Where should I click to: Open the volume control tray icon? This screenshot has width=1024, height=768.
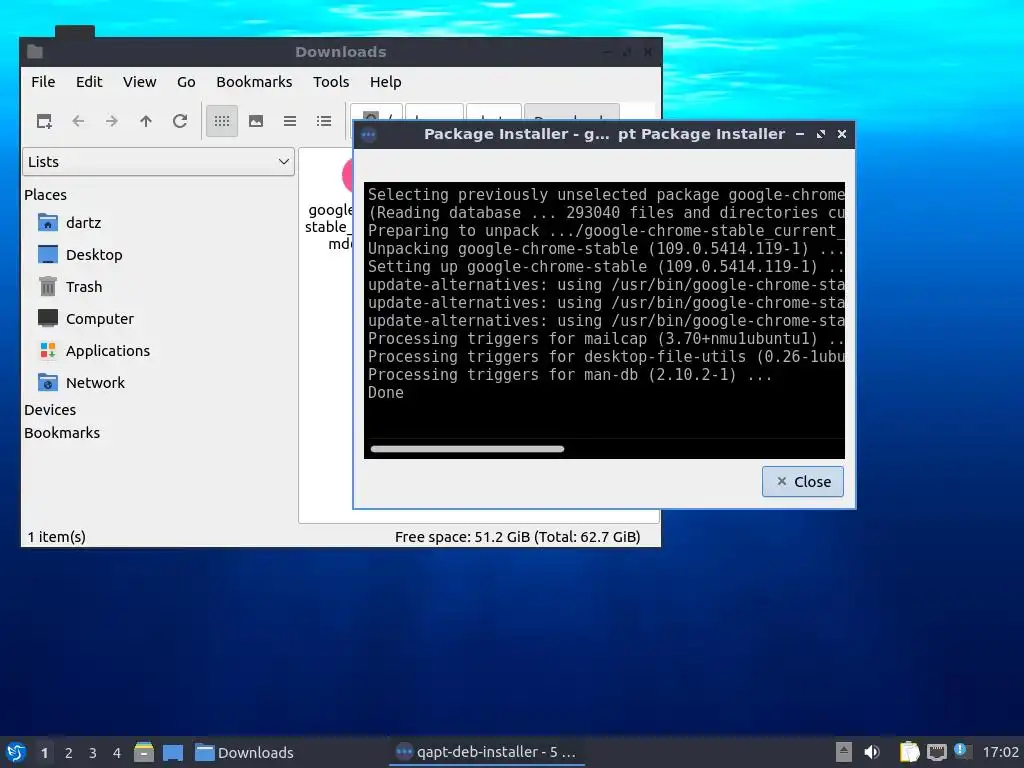click(872, 752)
